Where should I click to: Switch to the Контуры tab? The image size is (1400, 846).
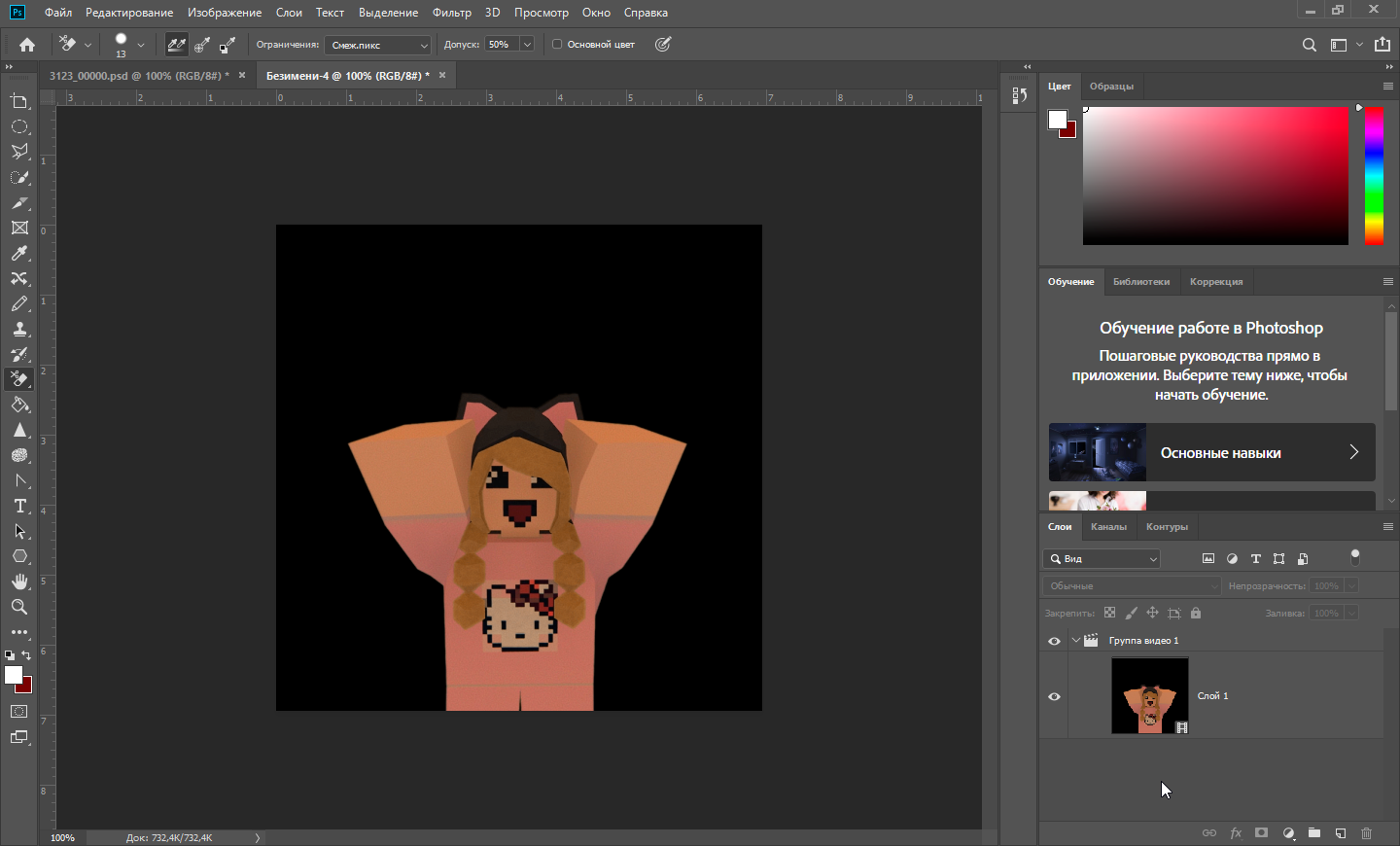tap(1167, 527)
